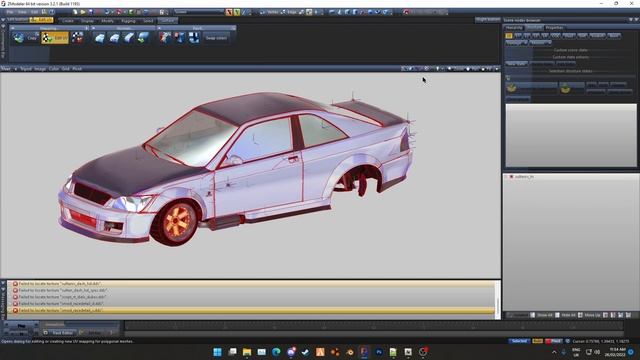Select the texture error row for sultanrs_dash_lod.dds
The width and height of the screenshot is (640, 360).
click(251, 284)
